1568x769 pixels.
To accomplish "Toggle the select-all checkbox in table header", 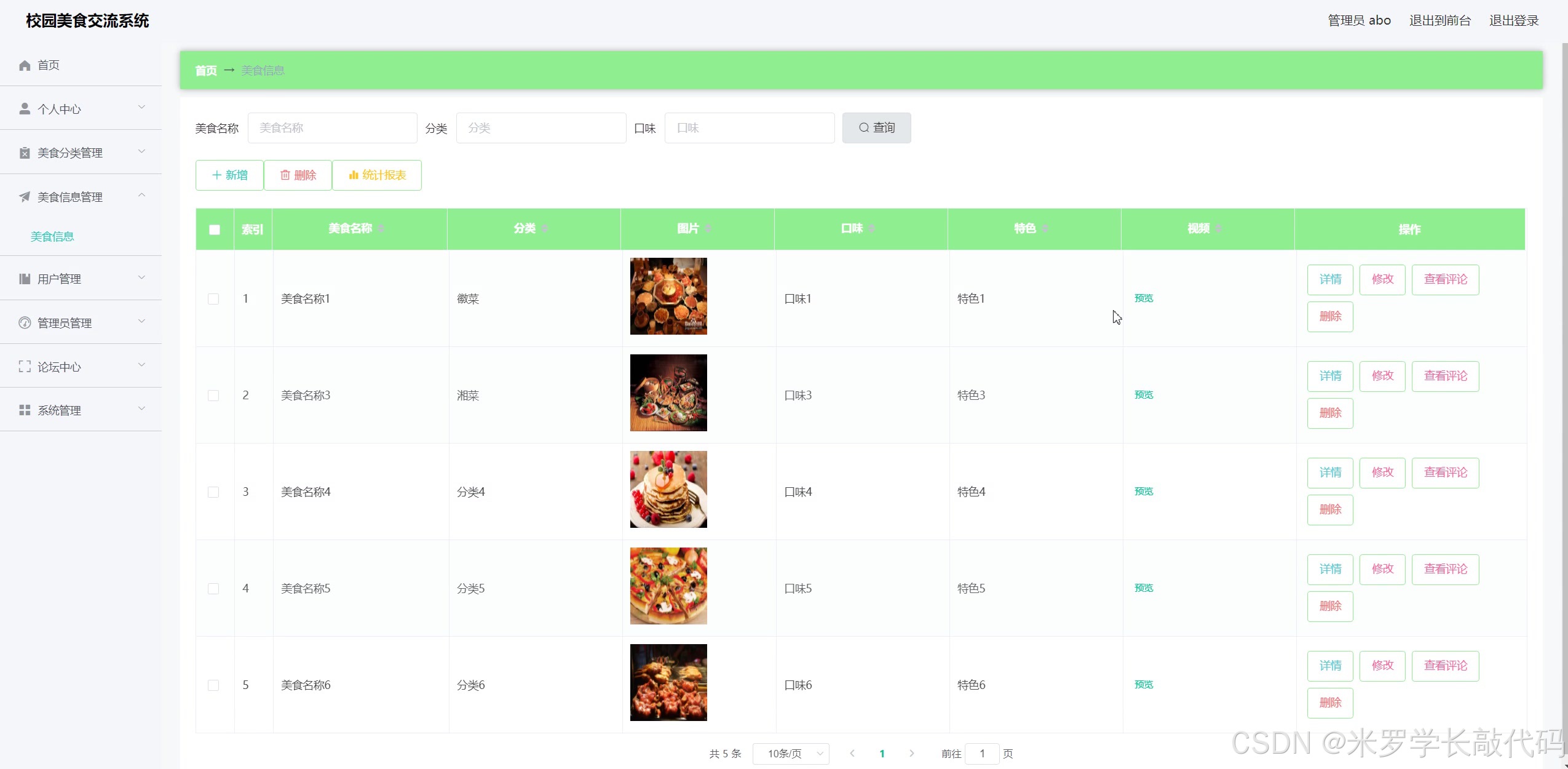I will (215, 229).
